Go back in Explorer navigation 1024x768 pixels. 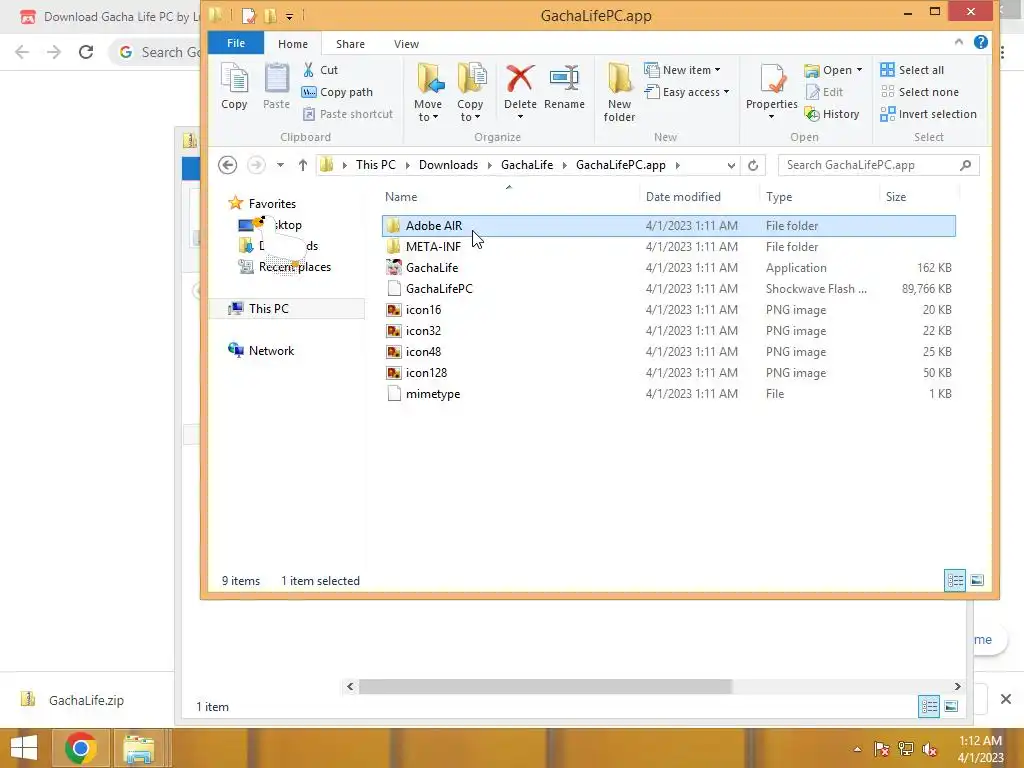click(x=227, y=165)
